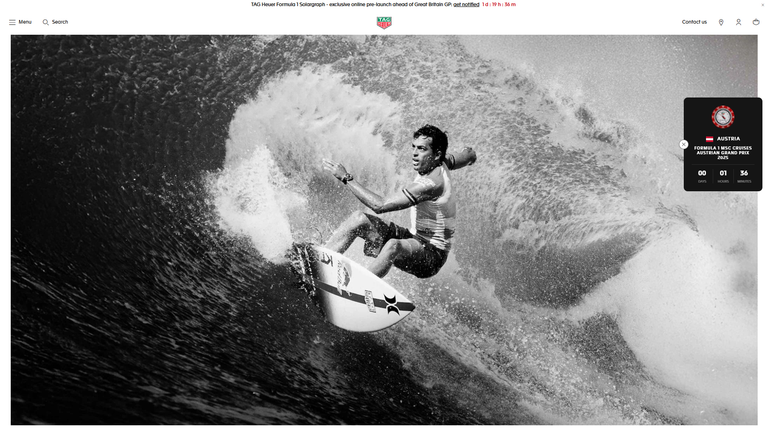Screen dimensions: 768x431
Task: Open the hamburger Menu icon
Action: [12, 22]
